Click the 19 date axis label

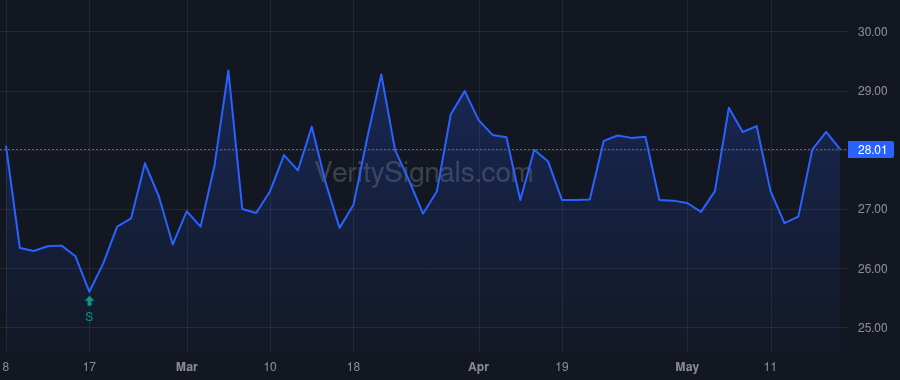(x=562, y=367)
